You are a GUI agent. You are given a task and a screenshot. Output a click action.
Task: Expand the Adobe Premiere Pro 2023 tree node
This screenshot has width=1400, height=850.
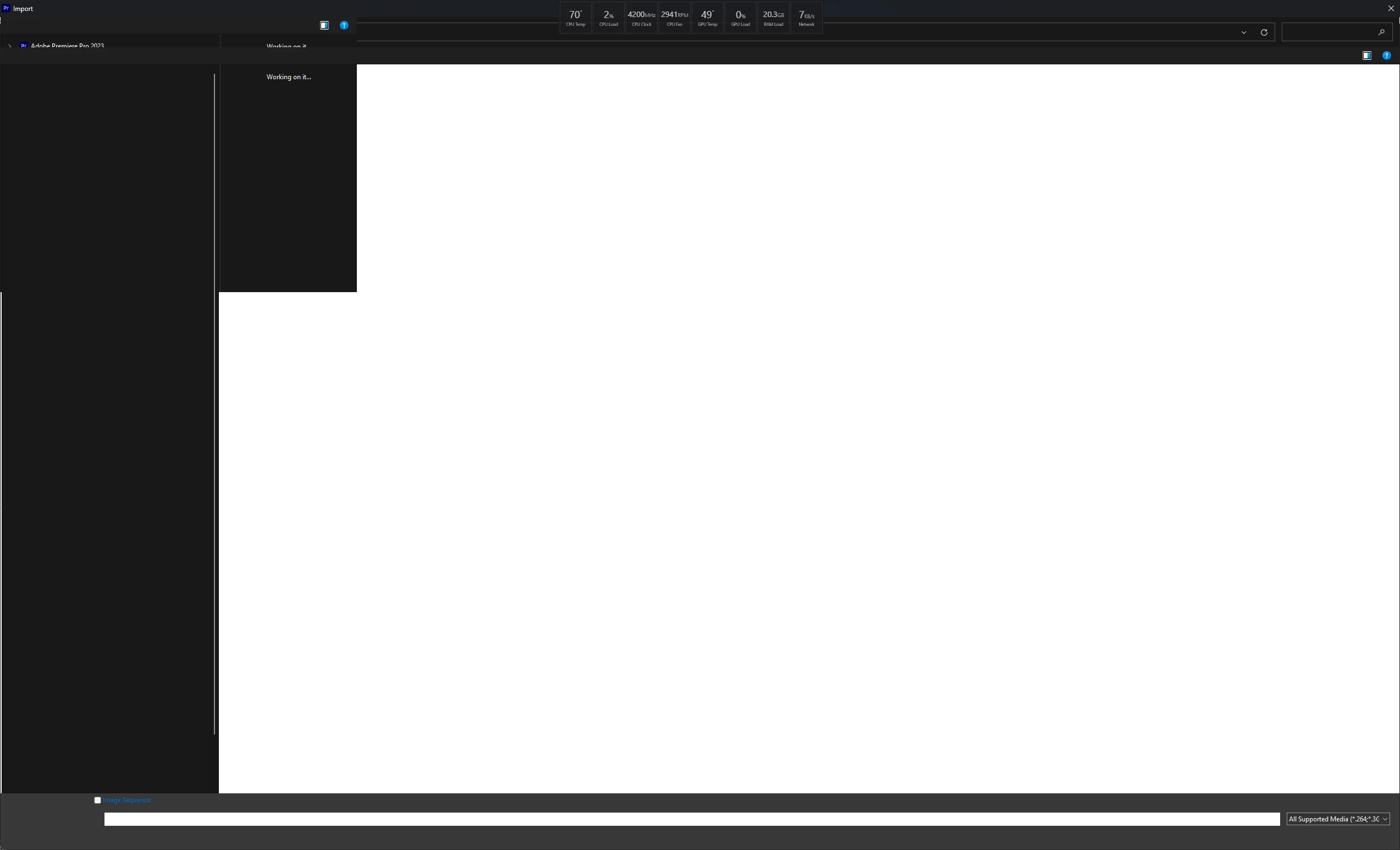pos(10,46)
